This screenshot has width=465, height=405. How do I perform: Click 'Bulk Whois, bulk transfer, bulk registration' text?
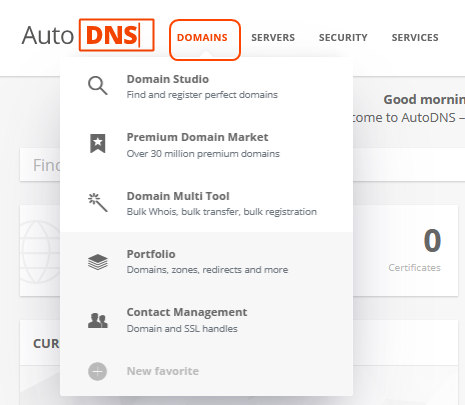(222, 212)
